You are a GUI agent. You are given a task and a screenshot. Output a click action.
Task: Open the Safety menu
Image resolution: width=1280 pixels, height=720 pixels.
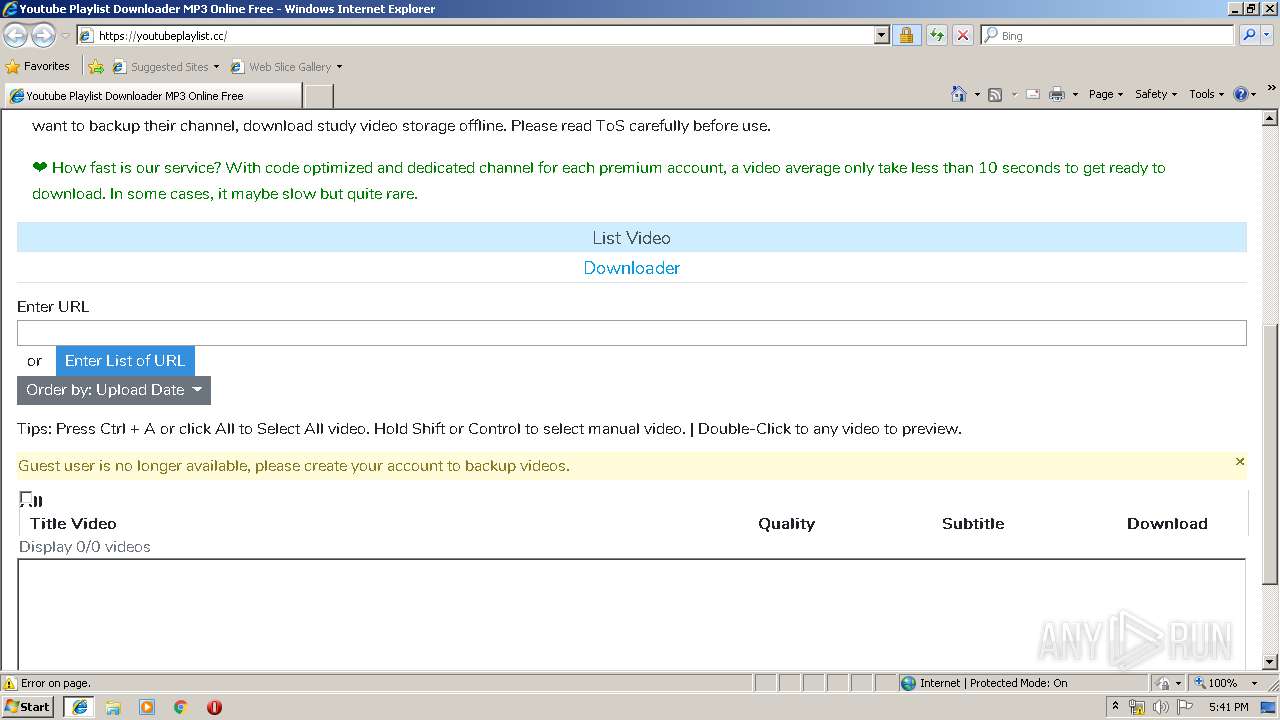click(x=1156, y=94)
